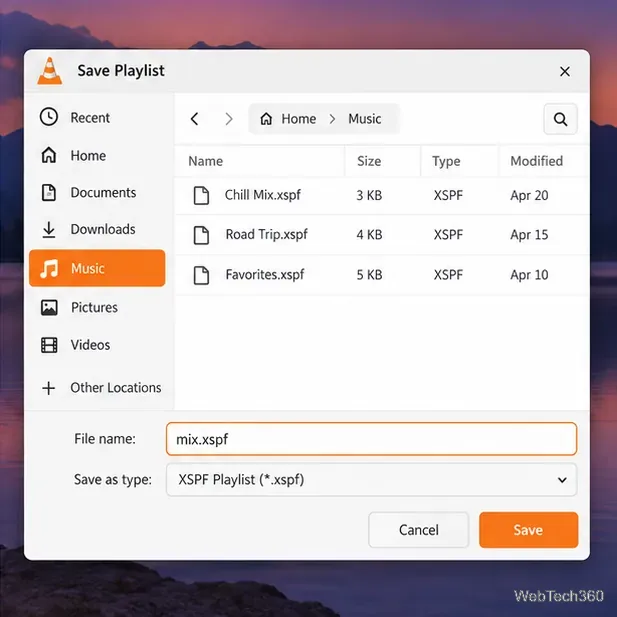This screenshot has width=617, height=617.
Task: Click the chevron arrow in Save as type
Action: point(562,480)
